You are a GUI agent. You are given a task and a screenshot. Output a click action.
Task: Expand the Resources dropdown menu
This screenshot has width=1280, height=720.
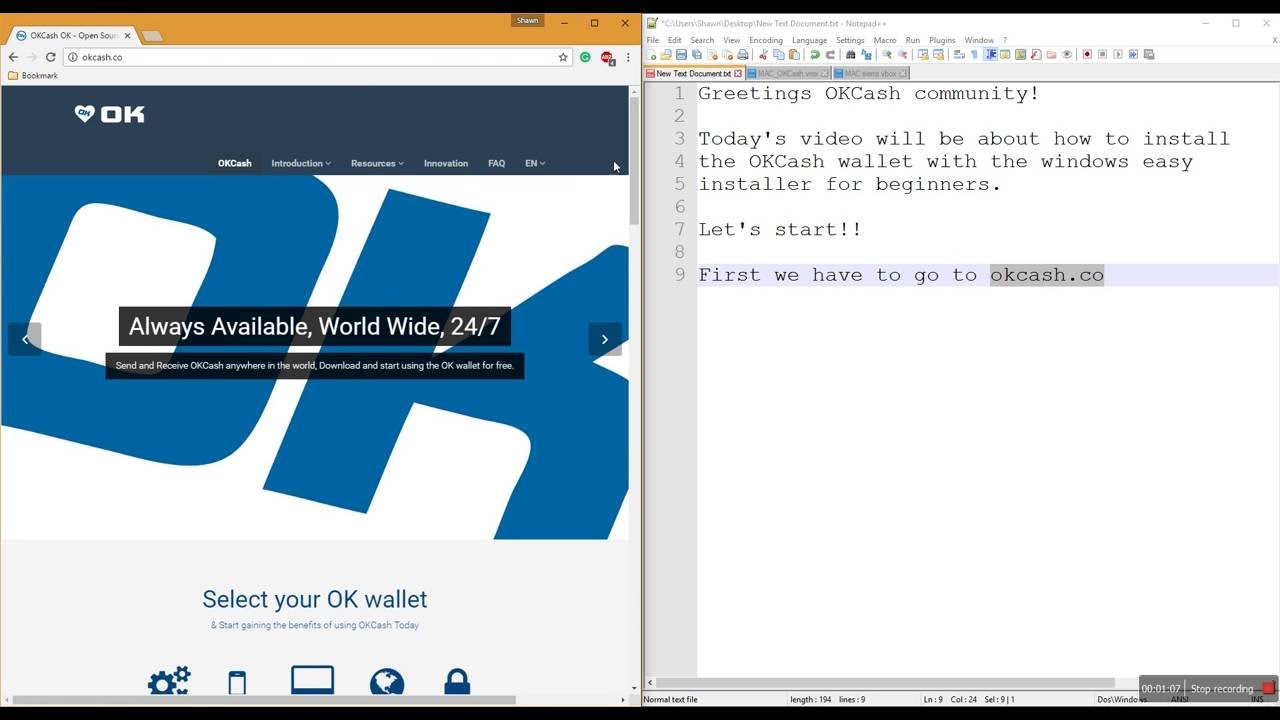[x=377, y=163]
